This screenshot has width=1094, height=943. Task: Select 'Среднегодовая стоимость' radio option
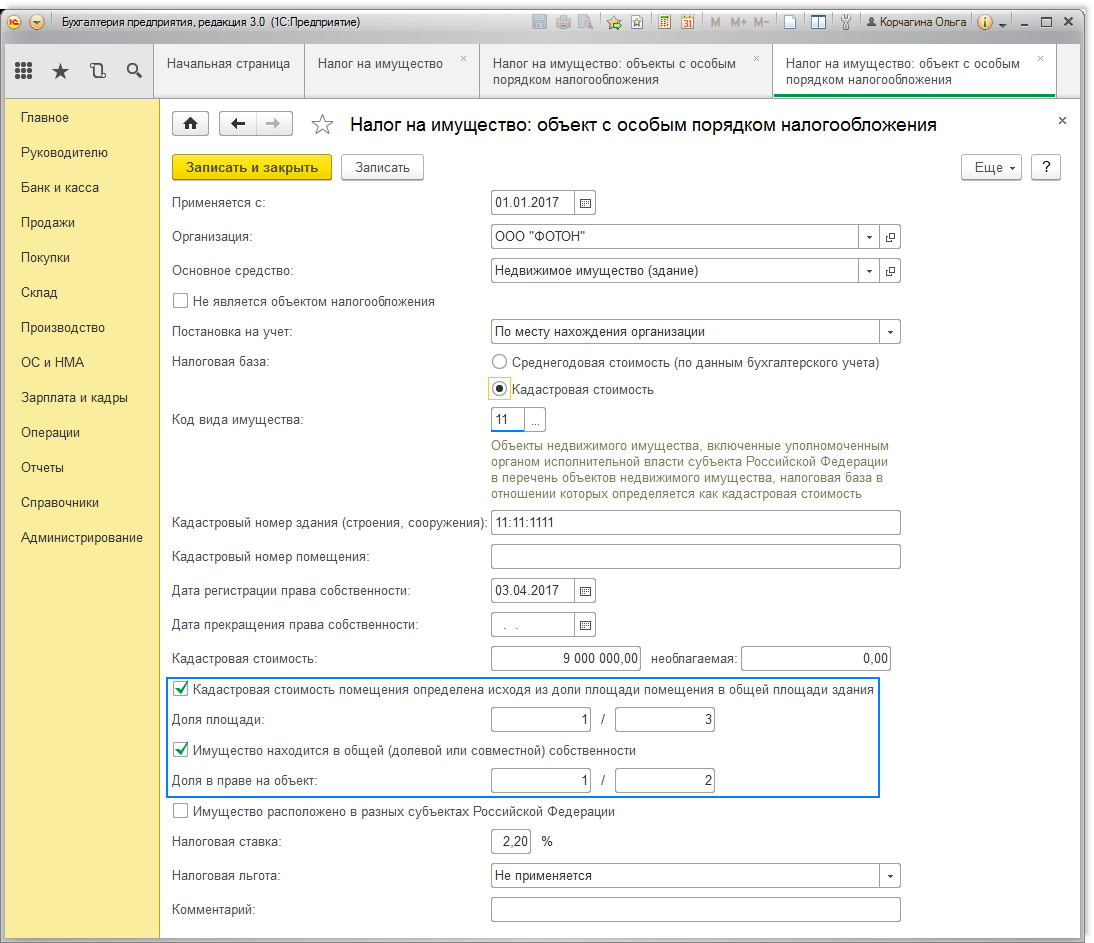(x=500, y=362)
